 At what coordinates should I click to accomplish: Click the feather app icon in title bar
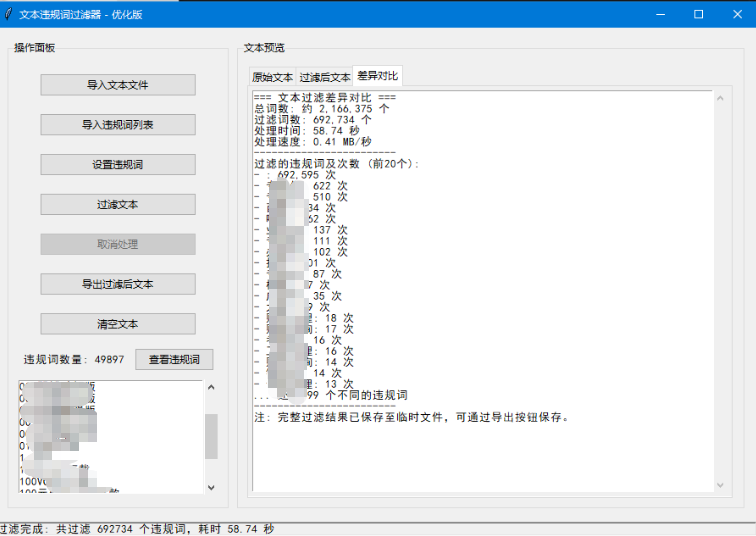click(x=8, y=14)
